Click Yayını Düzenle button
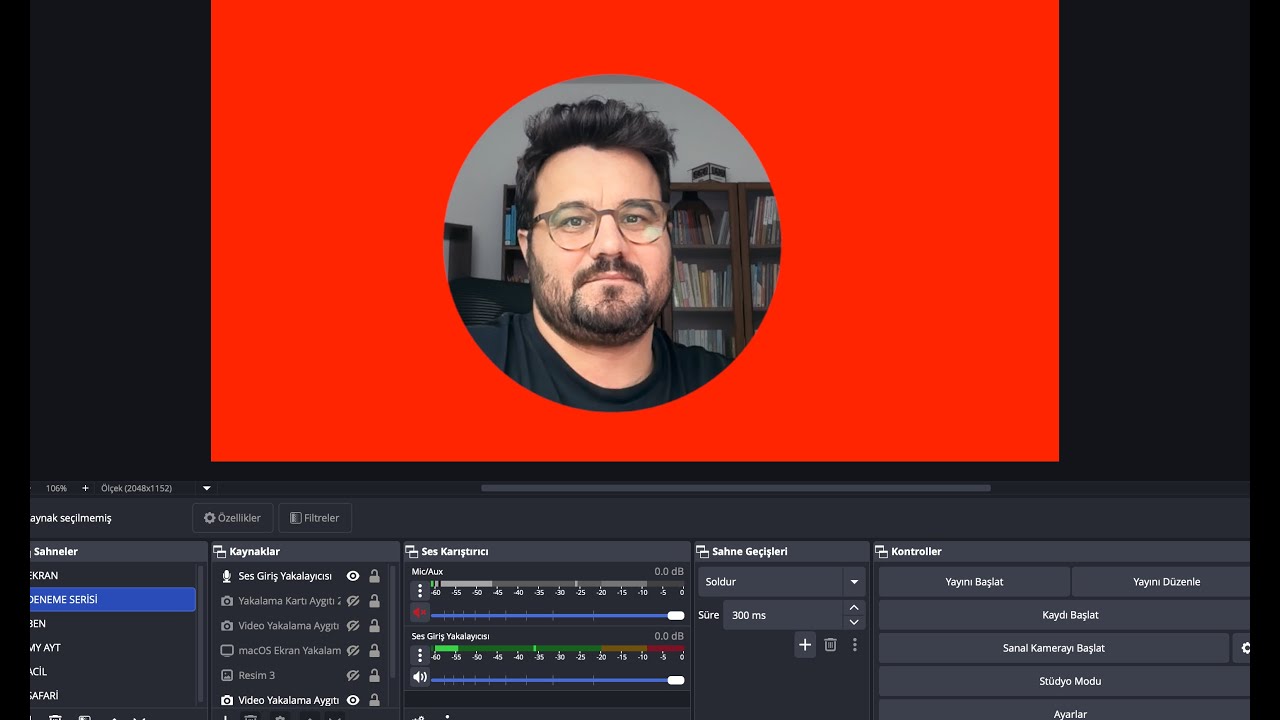This screenshot has height=720, width=1280. 1163,582
